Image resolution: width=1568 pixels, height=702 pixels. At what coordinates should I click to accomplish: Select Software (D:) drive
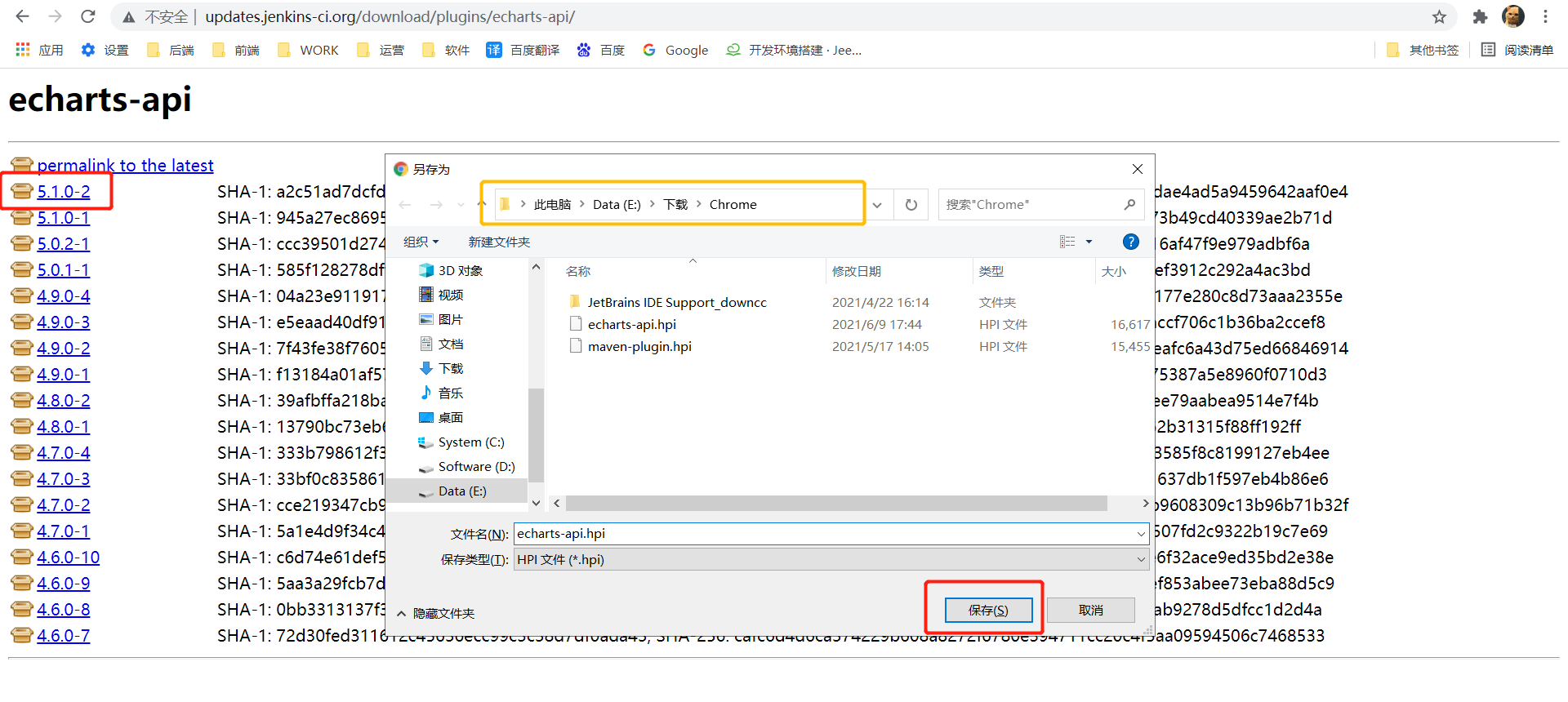[466, 466]
